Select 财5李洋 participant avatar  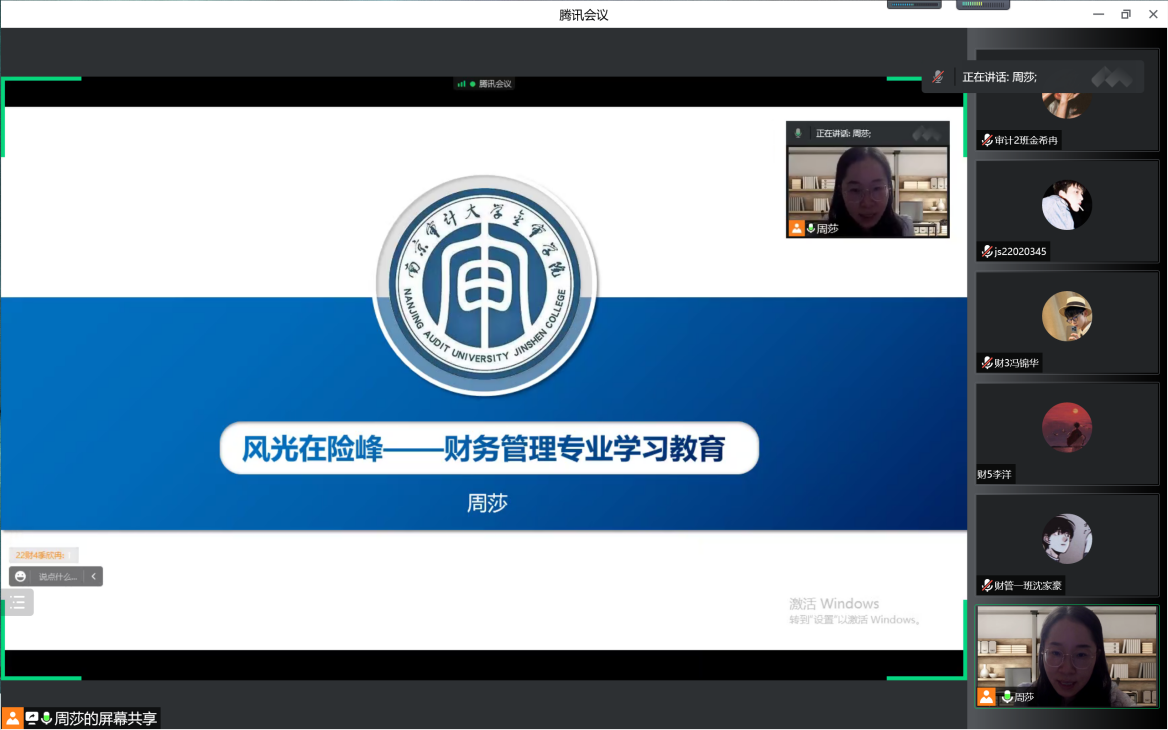pos(1067,427)
